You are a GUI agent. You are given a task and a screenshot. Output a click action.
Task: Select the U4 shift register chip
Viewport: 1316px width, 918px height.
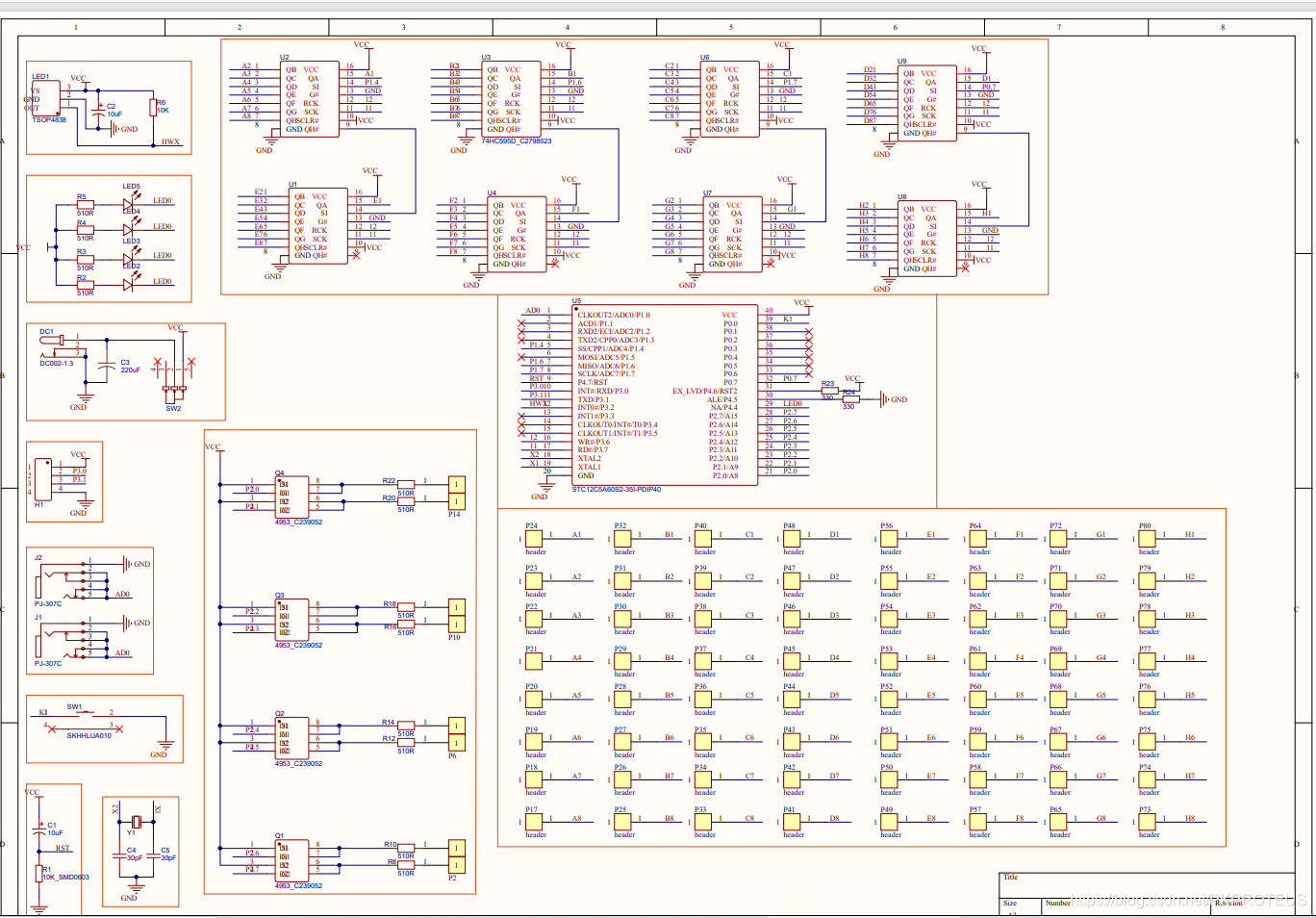(517, 234)
